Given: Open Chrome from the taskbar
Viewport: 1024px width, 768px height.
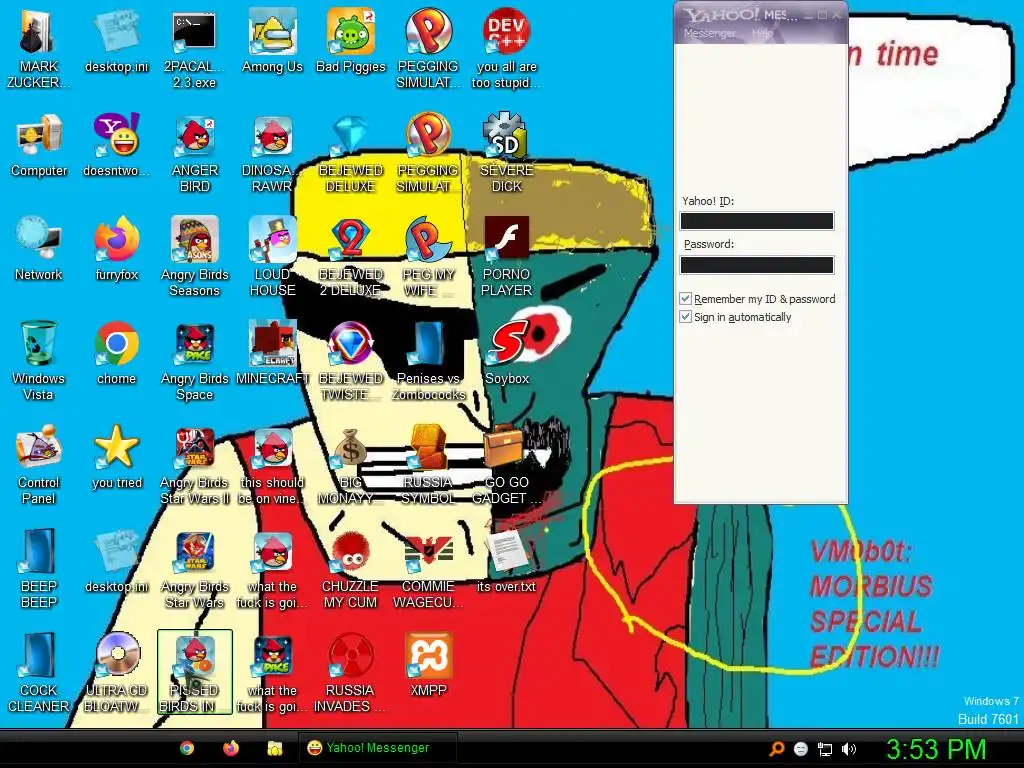Looking at the screenshot, I should pyautogui.click(x=187, y=748).
